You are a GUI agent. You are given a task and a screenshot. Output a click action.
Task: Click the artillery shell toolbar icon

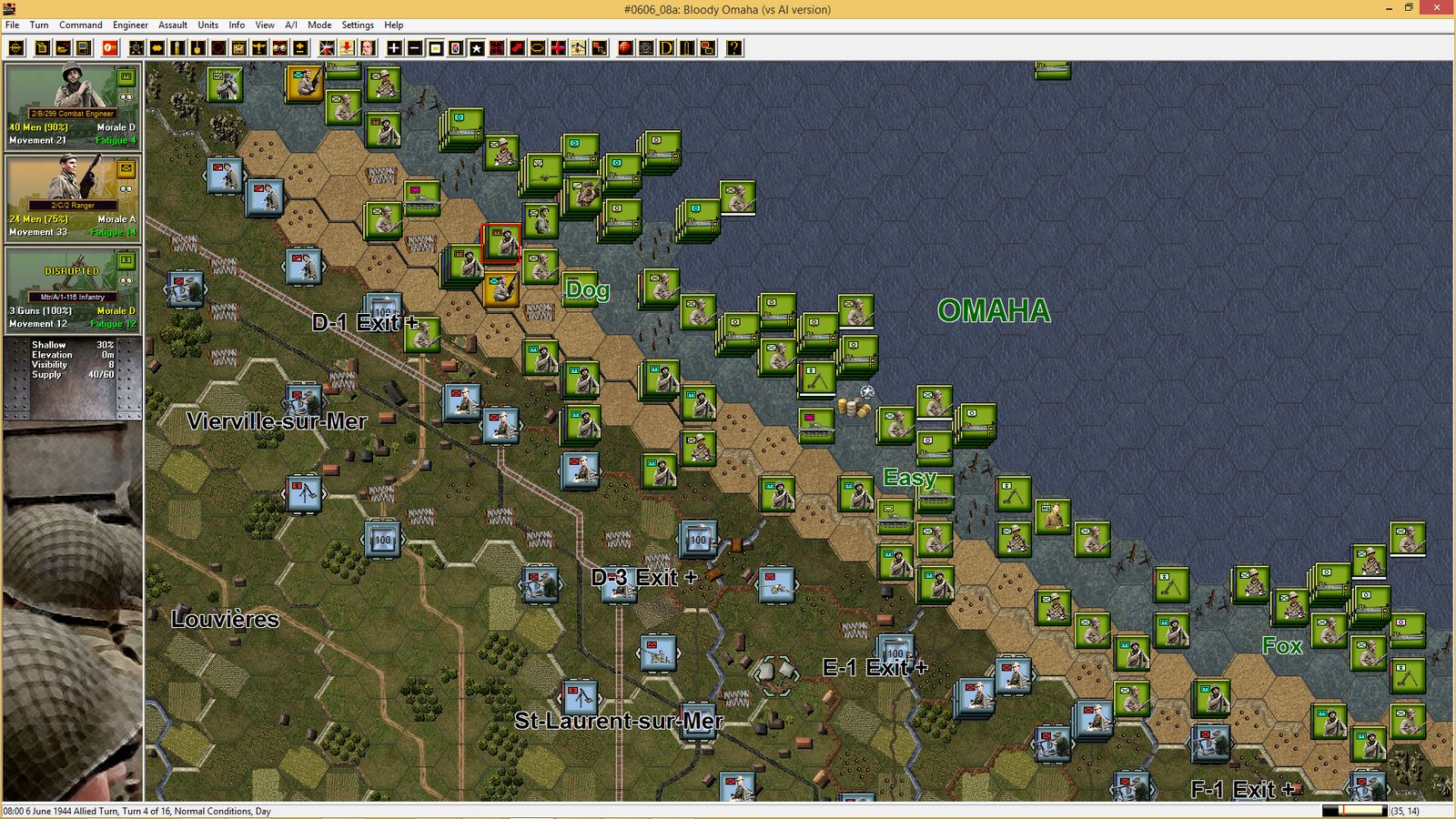click(x=177, y=47)
